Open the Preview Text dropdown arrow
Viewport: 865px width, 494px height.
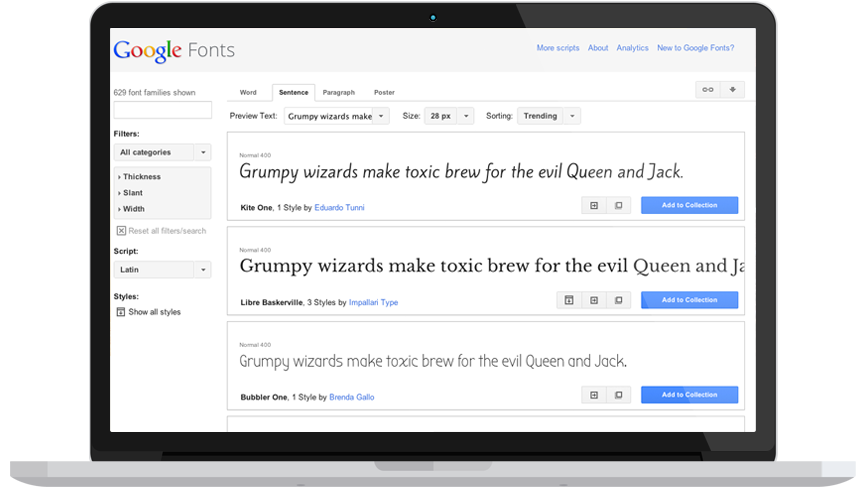381,116
